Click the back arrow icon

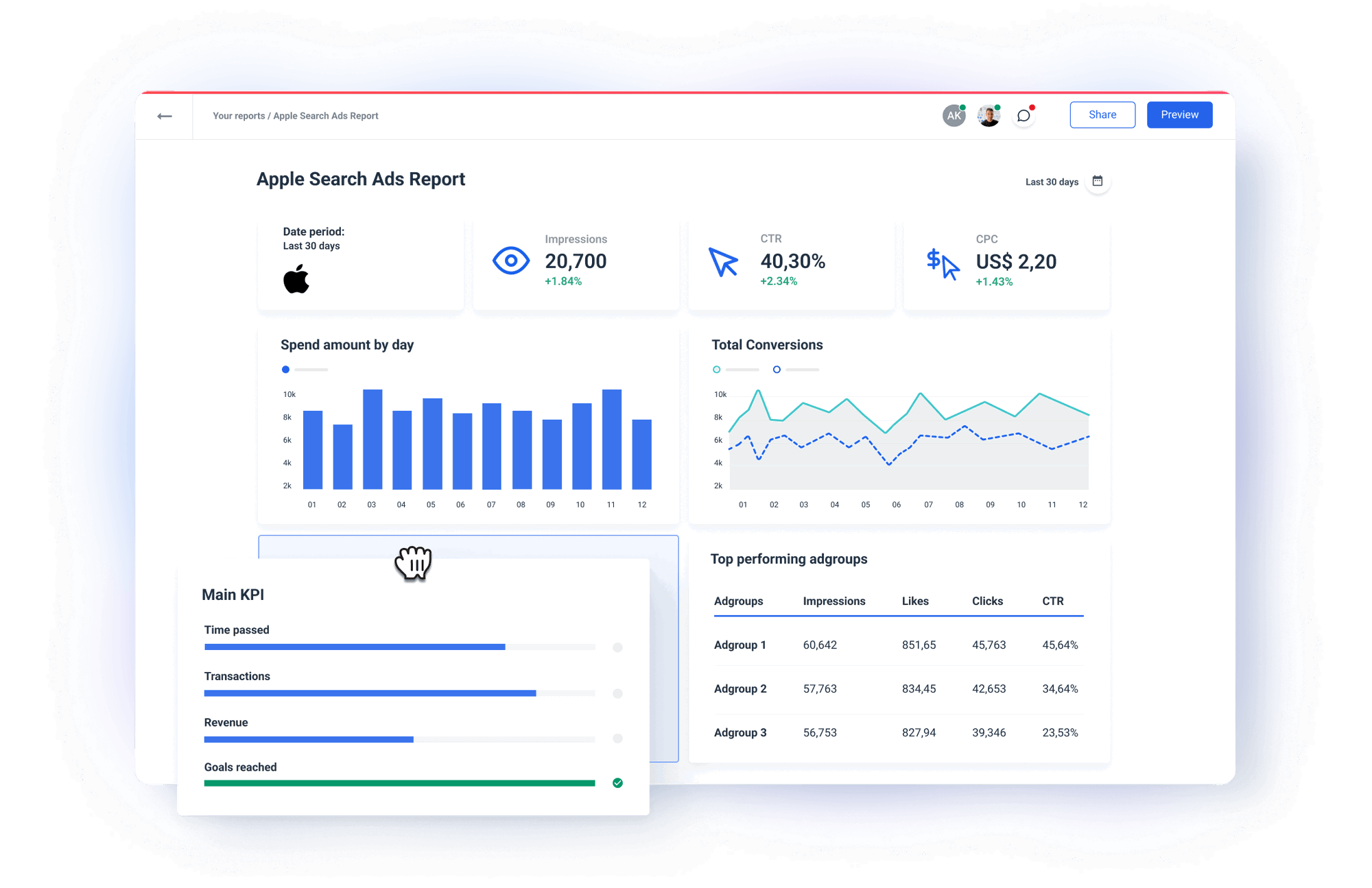tap(165, 116)
